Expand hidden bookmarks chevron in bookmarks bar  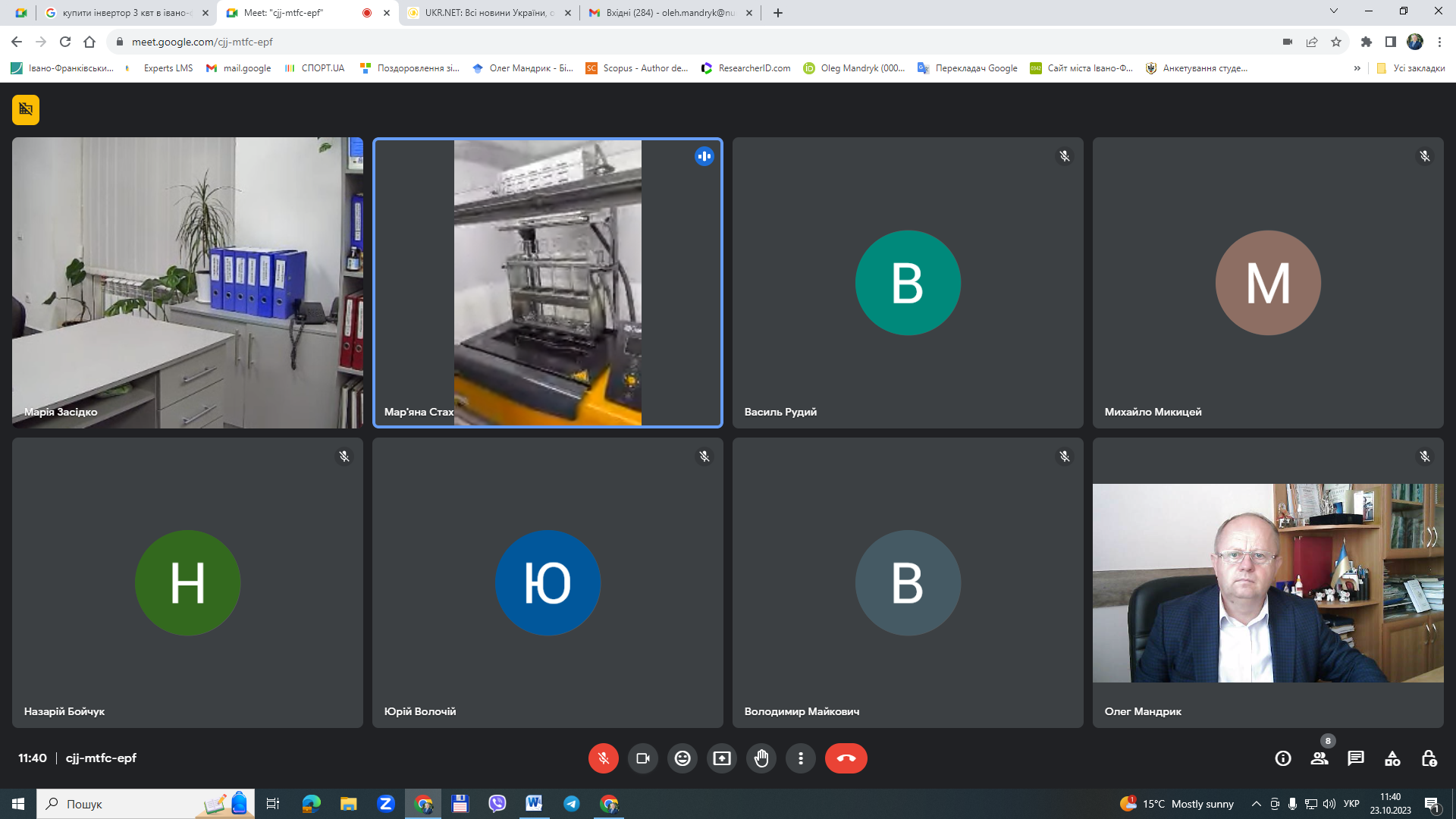tap(1357, 68)
